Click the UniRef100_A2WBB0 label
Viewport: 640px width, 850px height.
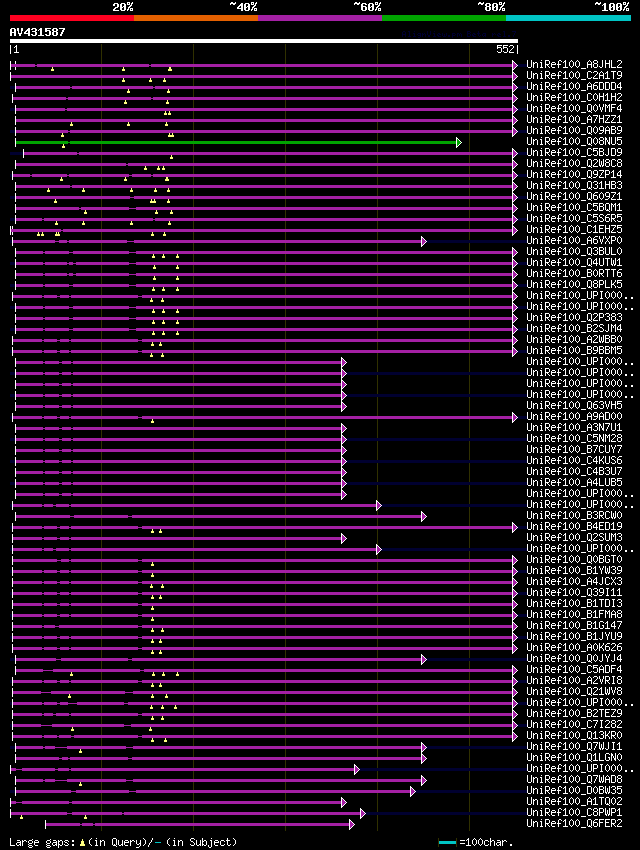tap(574, 339)
